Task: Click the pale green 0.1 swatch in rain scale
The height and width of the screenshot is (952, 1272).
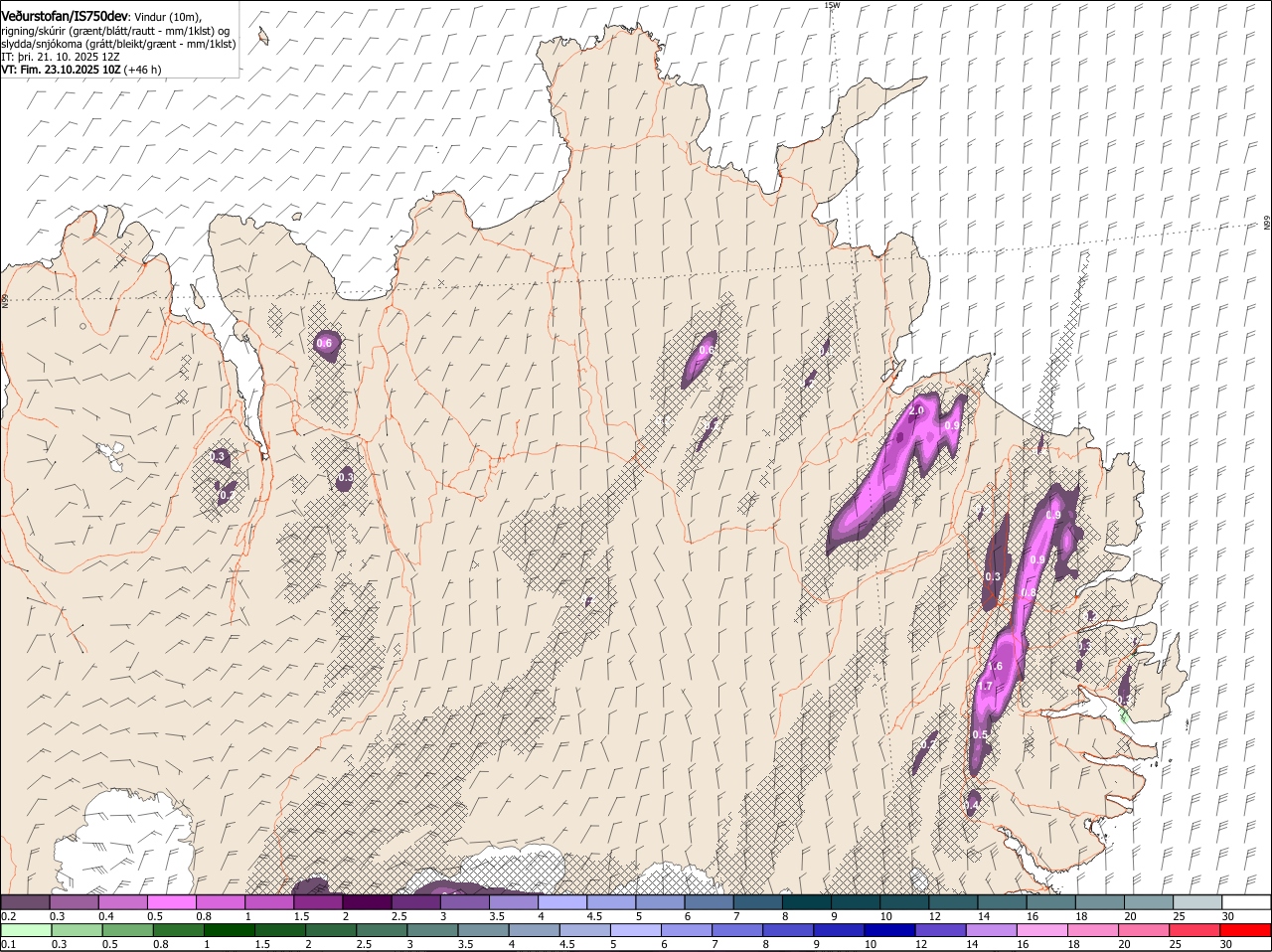Action: (x=26, y=930)
